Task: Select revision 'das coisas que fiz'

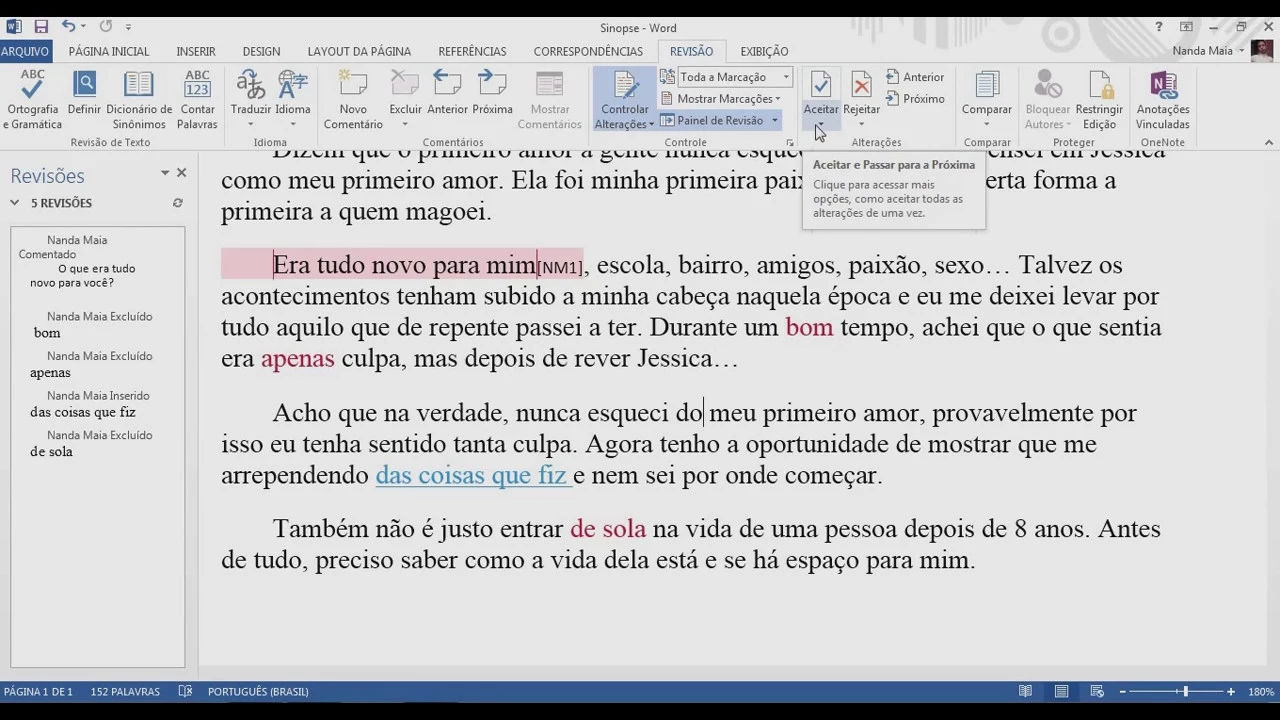Action: (82, 412)
